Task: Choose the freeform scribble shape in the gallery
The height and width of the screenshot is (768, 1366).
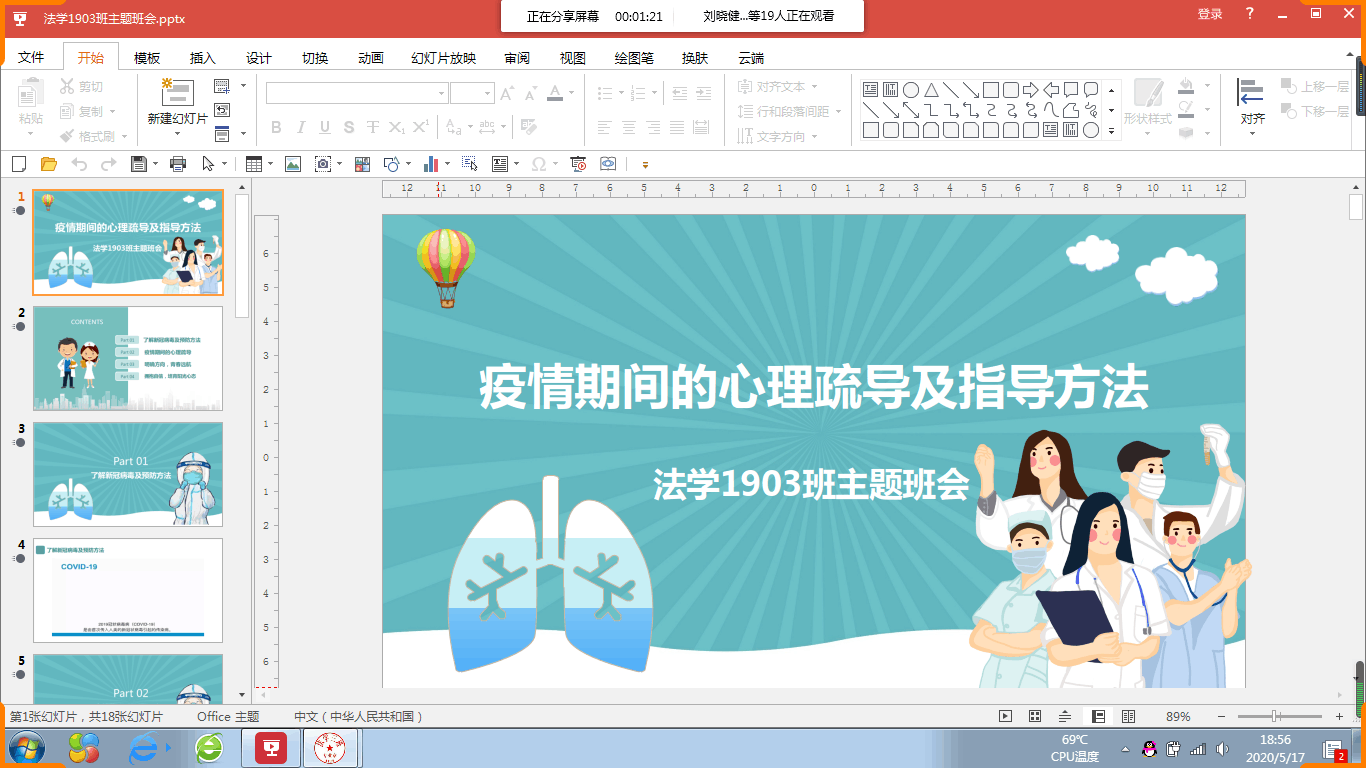Action: [1091, 110]
